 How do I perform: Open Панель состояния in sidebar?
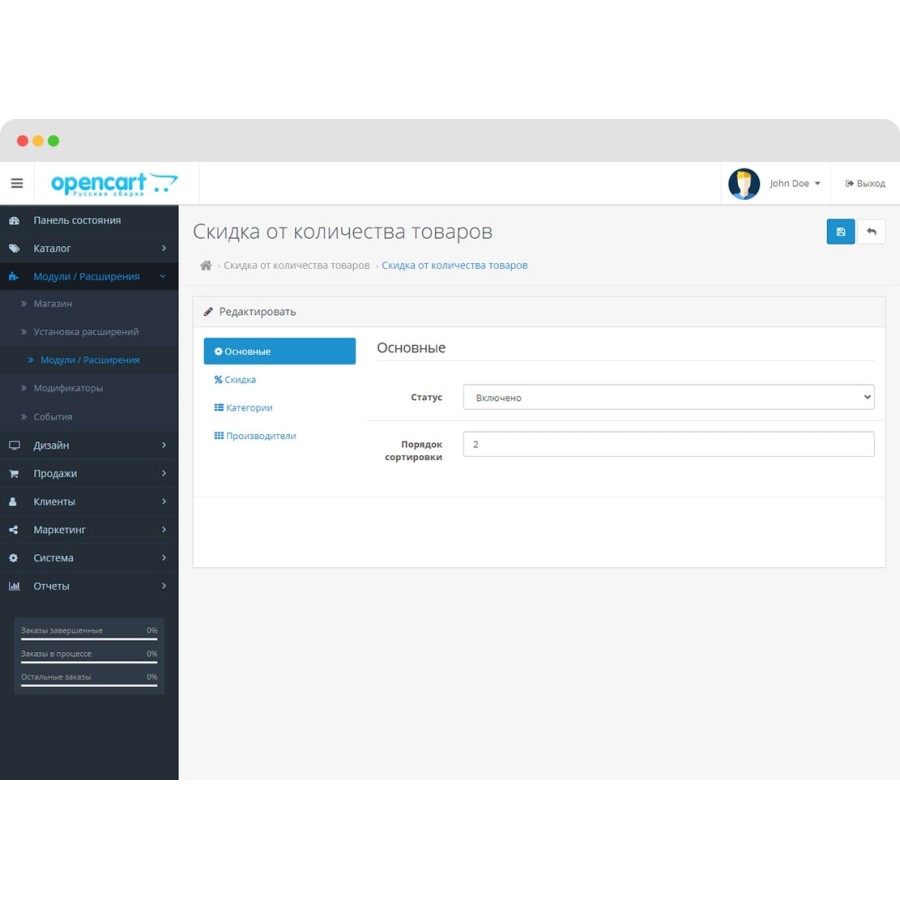click(89, 220)
